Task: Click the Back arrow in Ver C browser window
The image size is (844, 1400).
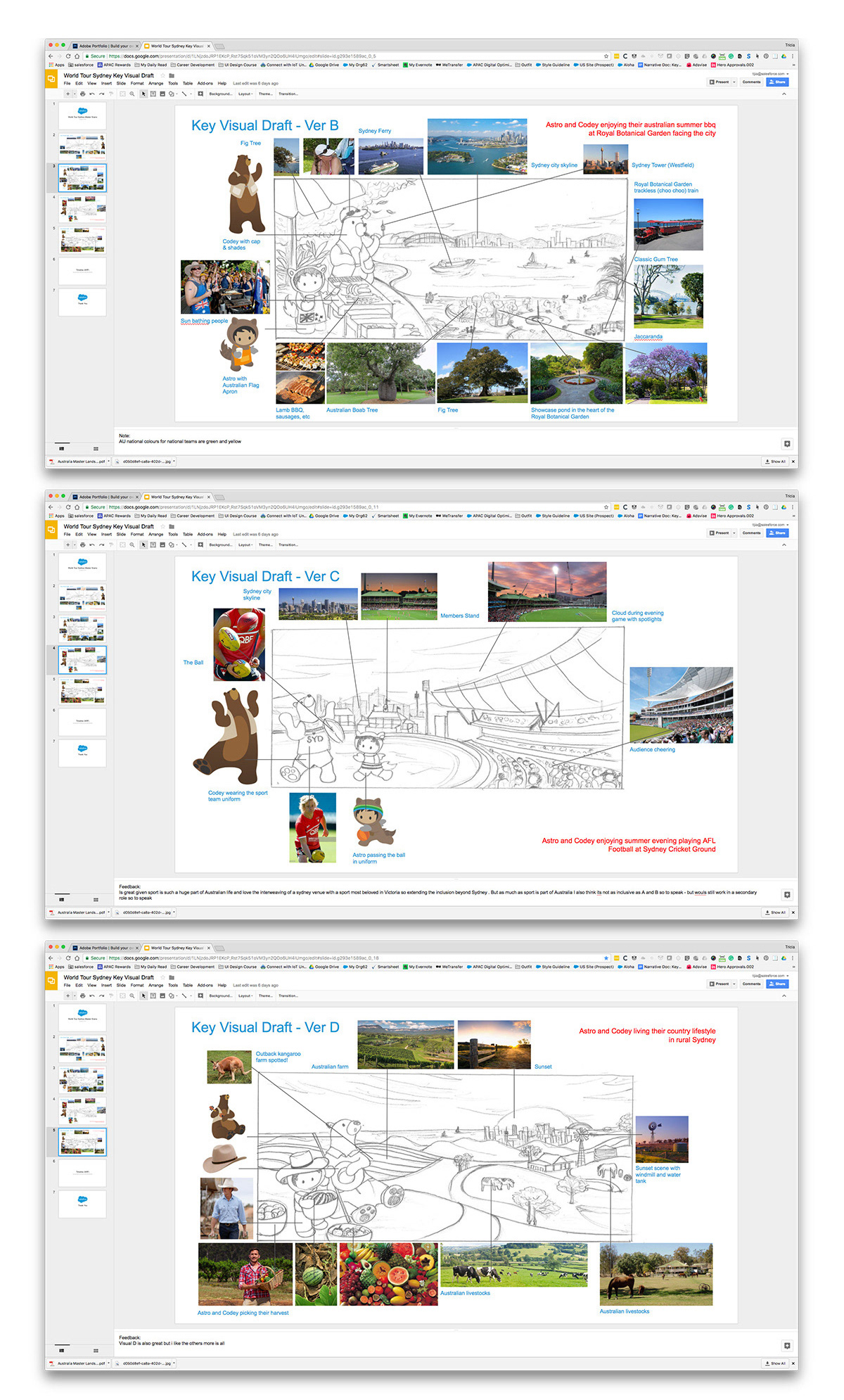Action: [51, 507]
